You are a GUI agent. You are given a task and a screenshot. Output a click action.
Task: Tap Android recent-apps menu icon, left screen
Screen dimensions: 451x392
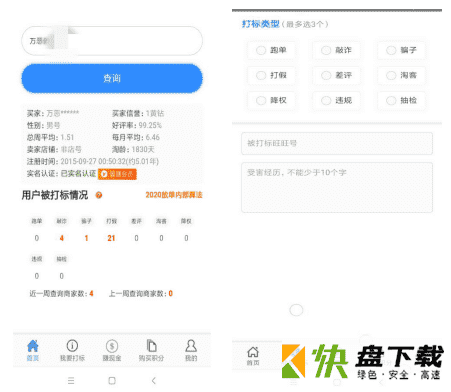pyautogui.click(x=71, y=381)
